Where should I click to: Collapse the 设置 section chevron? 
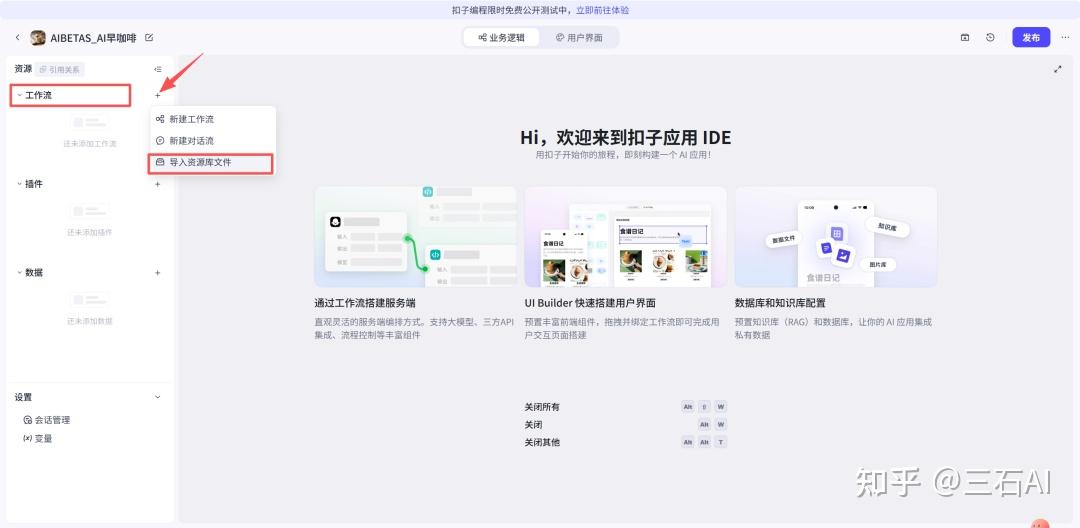[157, 397]
